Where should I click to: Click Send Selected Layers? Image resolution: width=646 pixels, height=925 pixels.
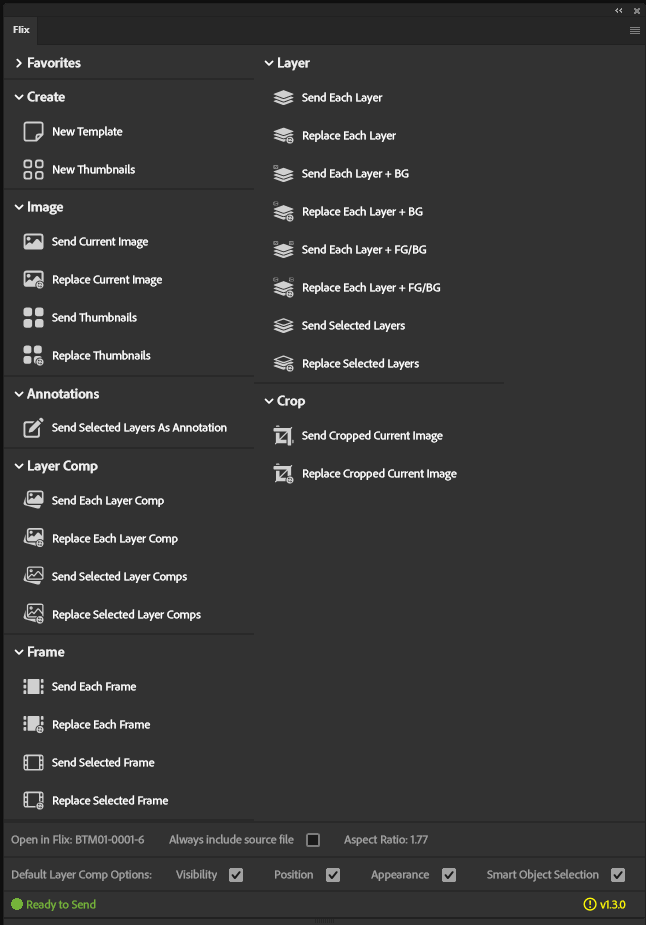[353, 326]
